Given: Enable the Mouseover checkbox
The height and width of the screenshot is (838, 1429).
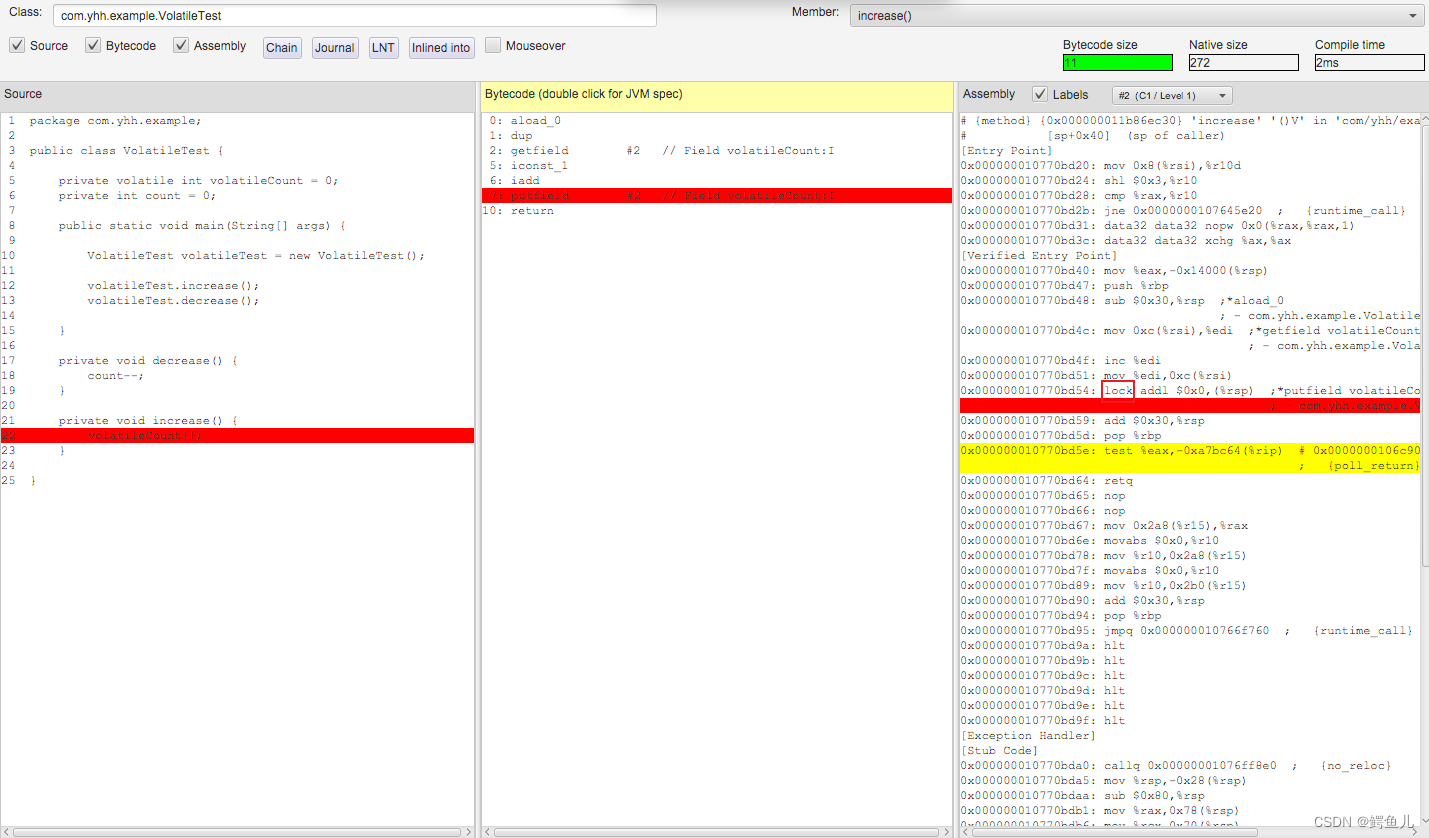Looking at the screenshot, I should 493,45.
